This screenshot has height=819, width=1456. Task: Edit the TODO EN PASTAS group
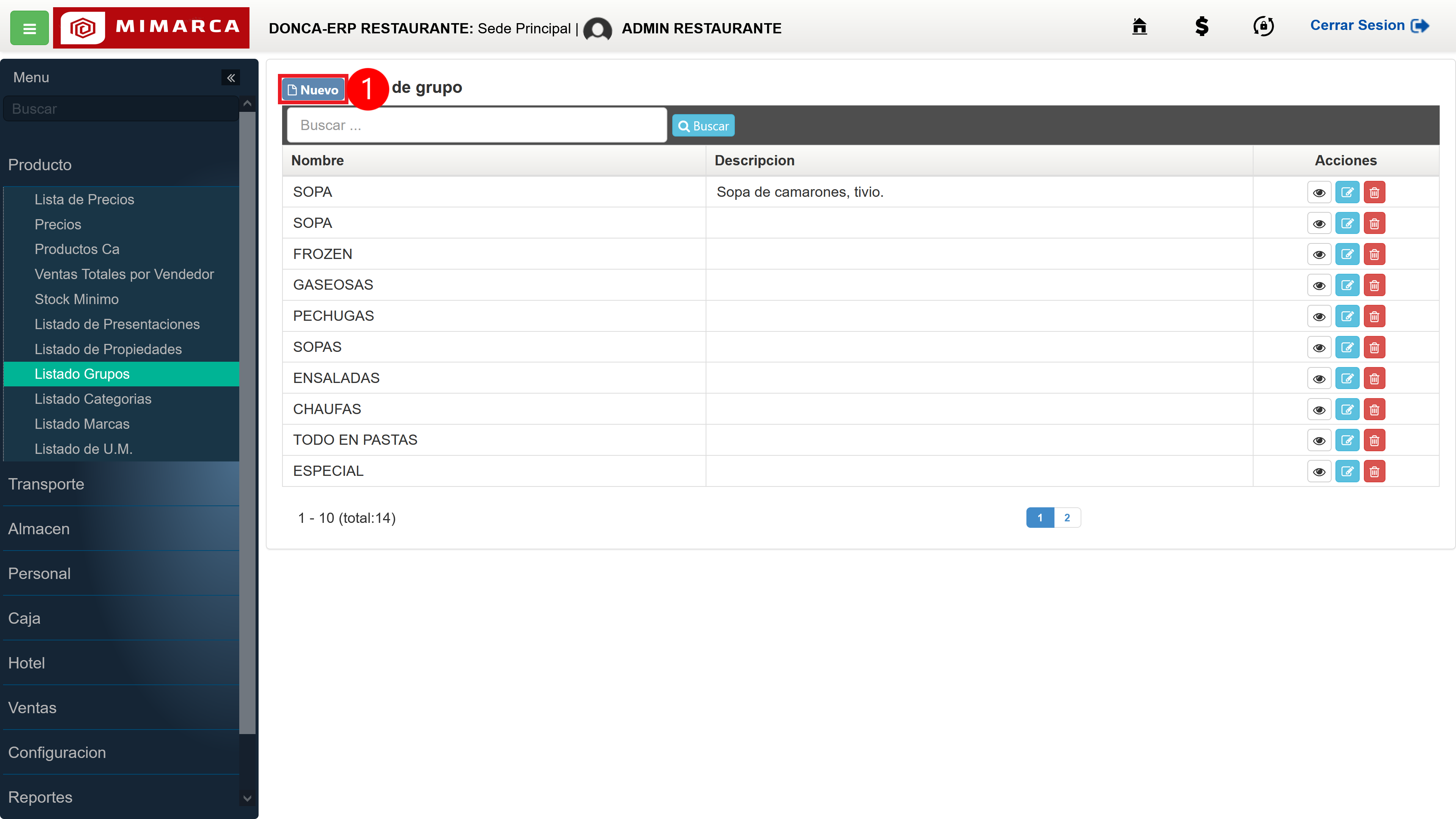[1348, 441]
